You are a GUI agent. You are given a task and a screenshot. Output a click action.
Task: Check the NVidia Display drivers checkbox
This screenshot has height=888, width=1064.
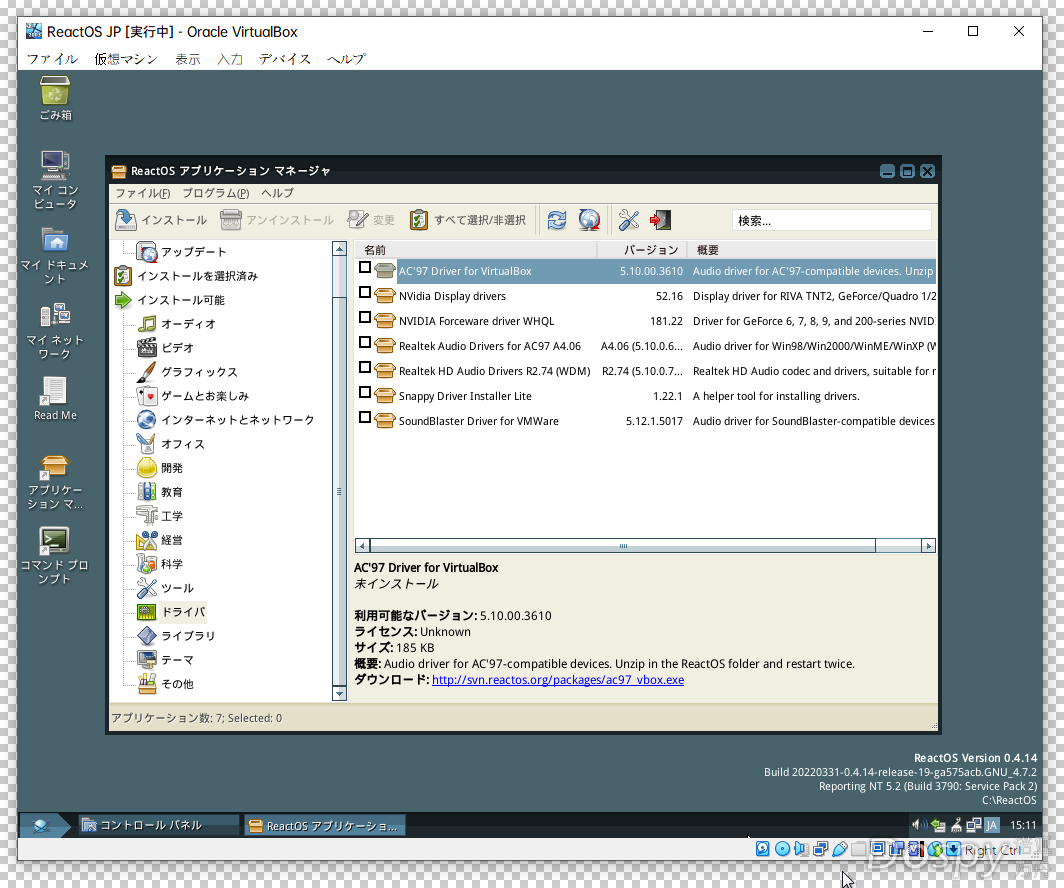point(364,292)
